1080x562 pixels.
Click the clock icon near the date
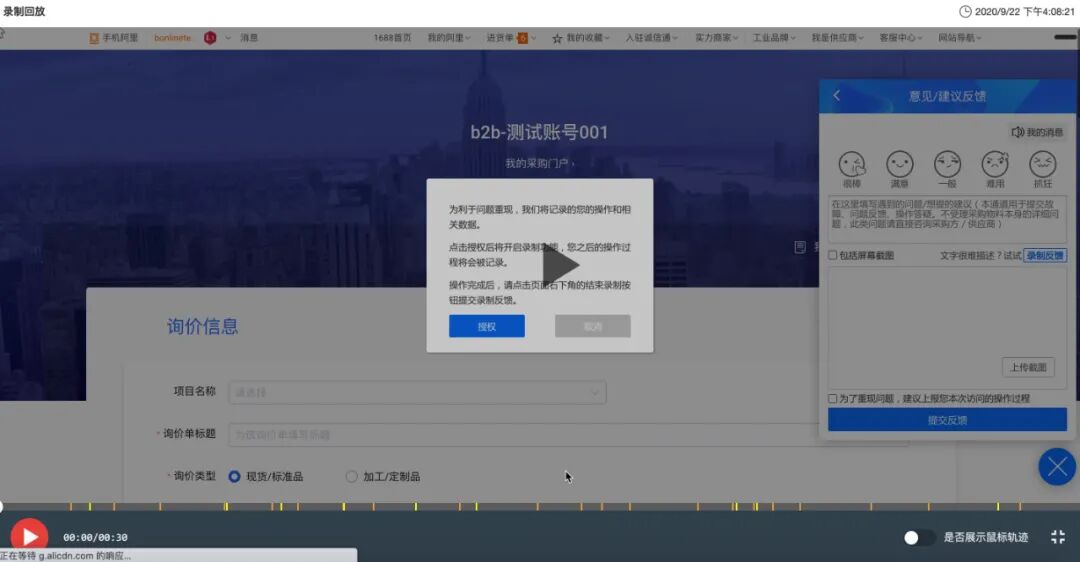tap(965, 12)
